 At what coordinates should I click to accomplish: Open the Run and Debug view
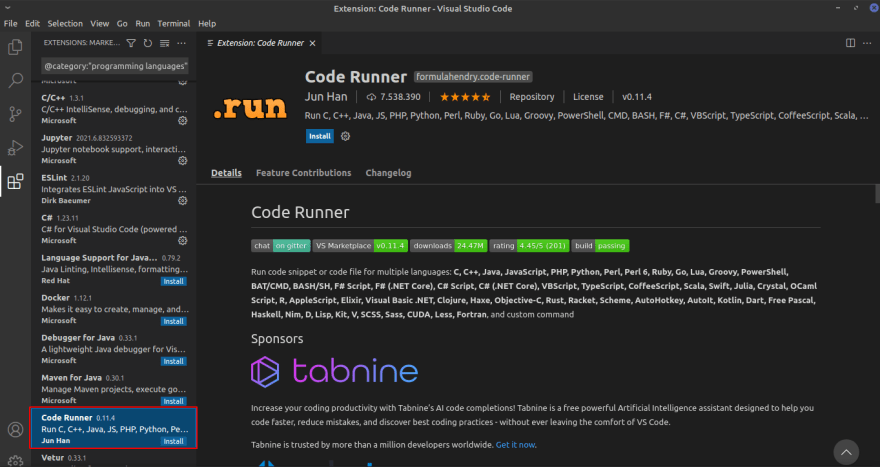click(15, 148)
